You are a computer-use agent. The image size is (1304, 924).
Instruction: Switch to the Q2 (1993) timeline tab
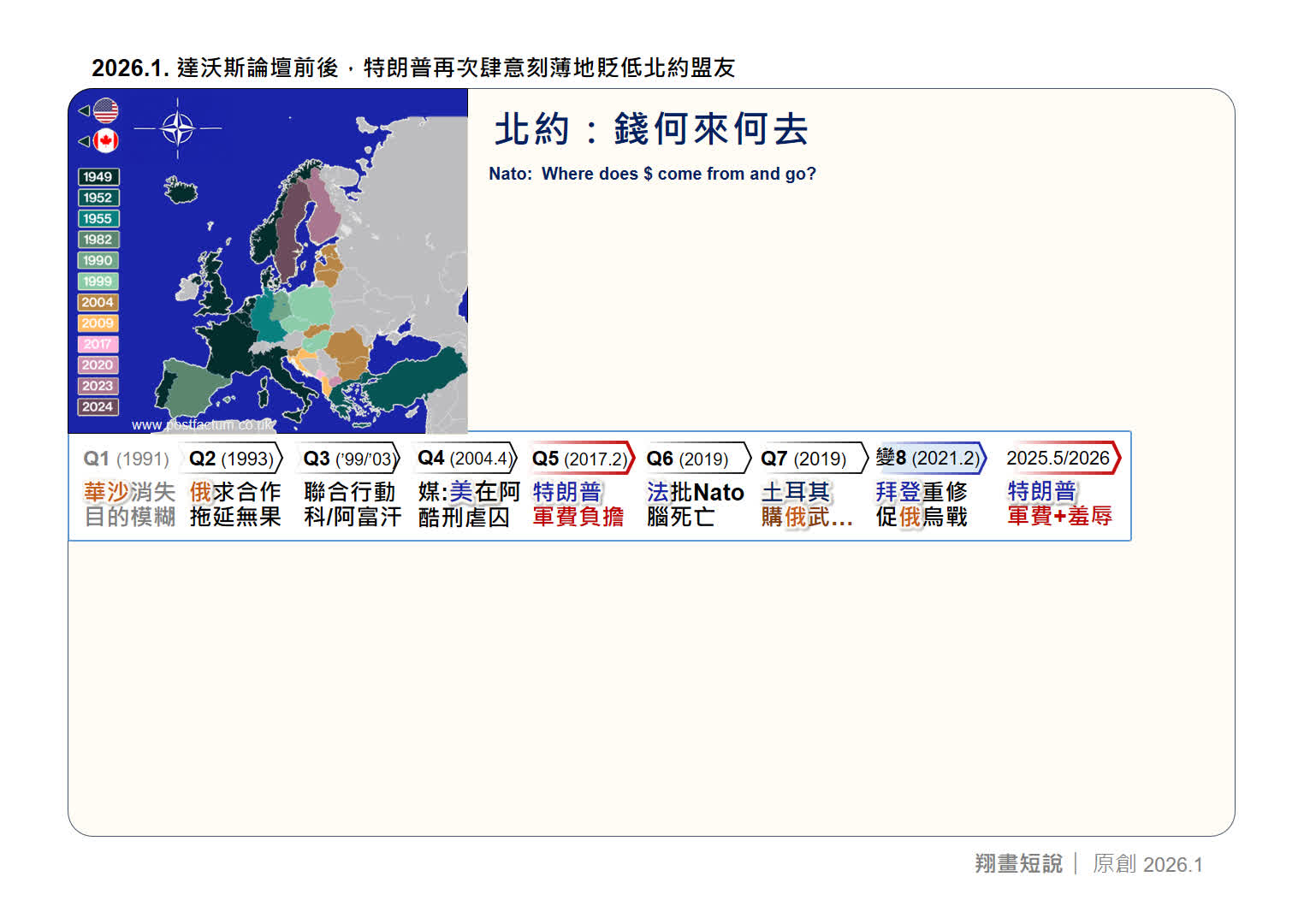click(232, 459)
